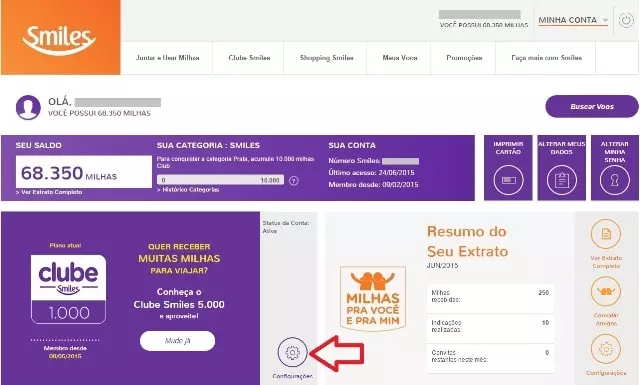
Task: Click the Indicações realizadas row
Action: tap(490, 328)
